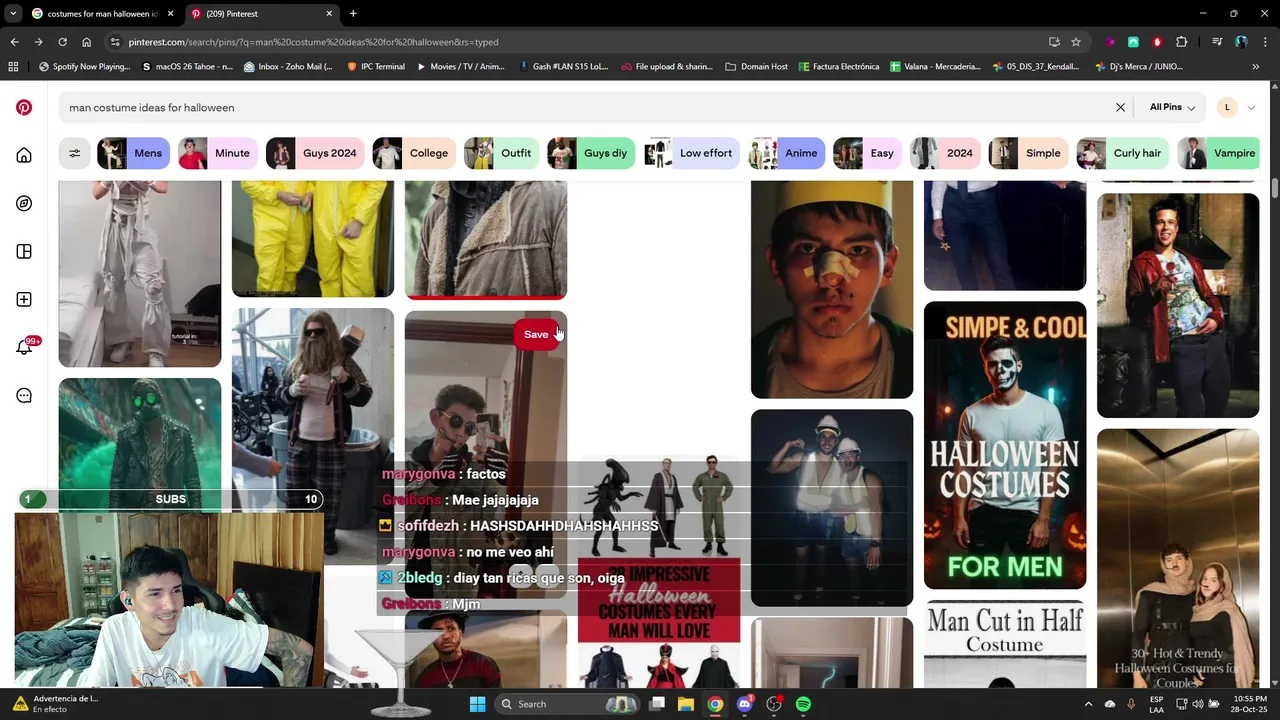Image resolution: width=1280 pixels, height=720 pixels.
Task: Open Pinterest messages chat icon
Action: [24, 395]
